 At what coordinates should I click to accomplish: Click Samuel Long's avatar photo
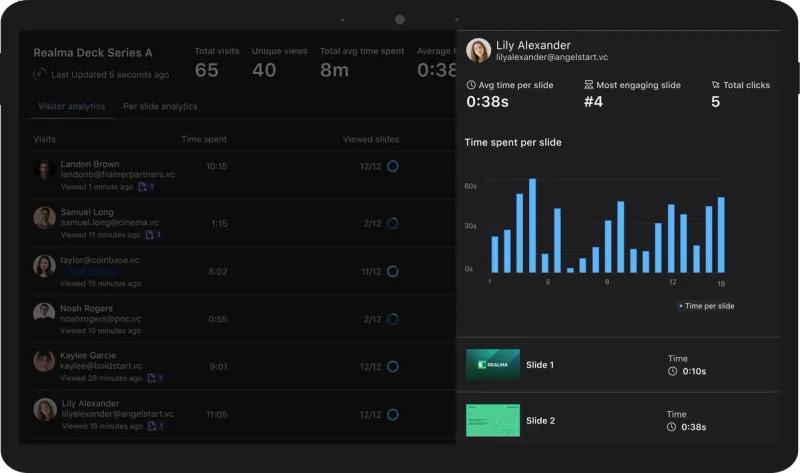tap(44, 217)
